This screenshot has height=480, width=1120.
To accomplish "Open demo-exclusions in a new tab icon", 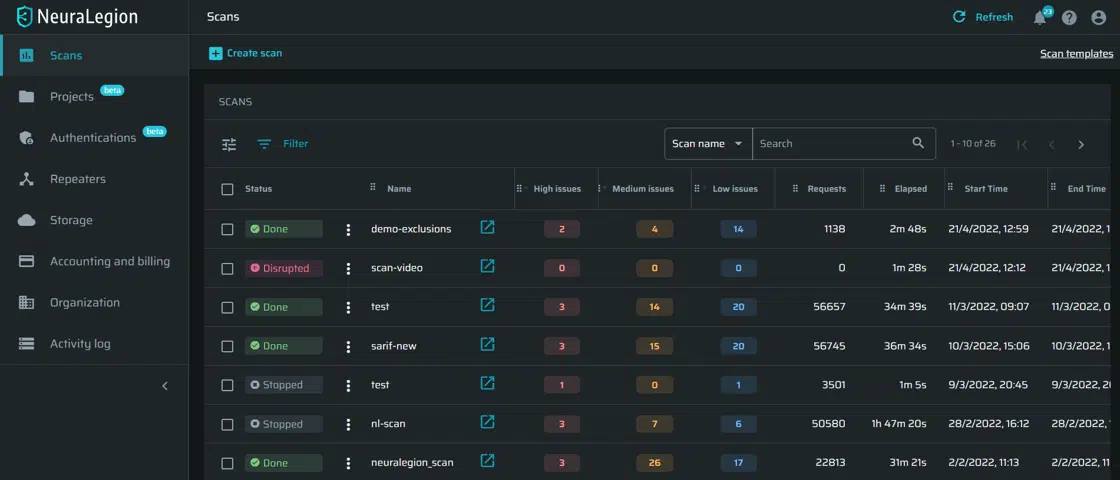I will (x=487, y=227).
